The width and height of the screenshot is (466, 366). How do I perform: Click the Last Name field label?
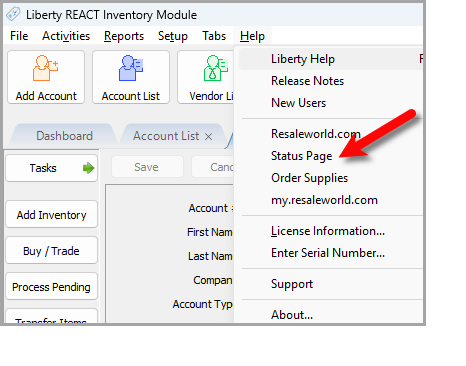(x=210, y=256)
